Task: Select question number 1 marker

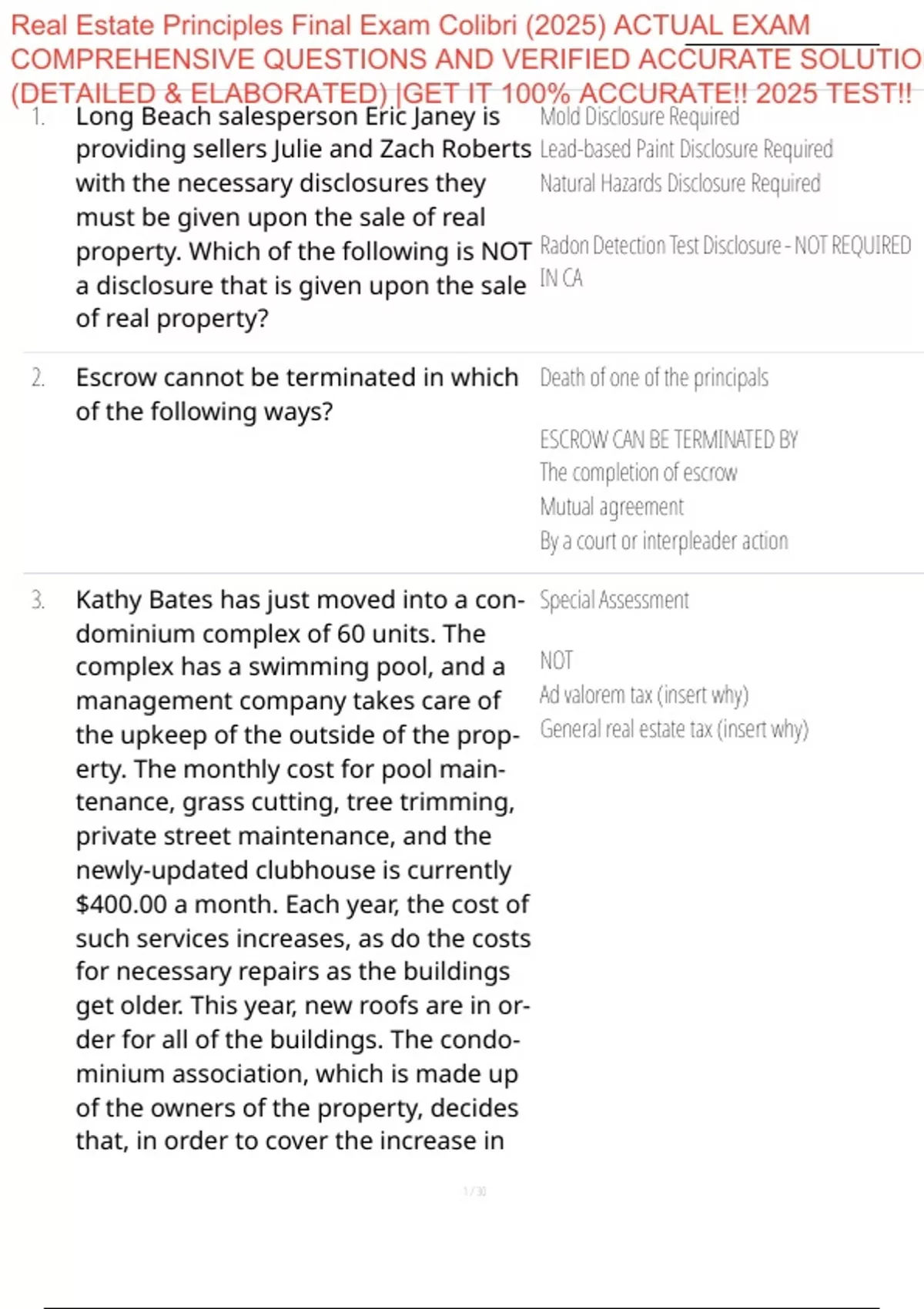Action: (38, 117)
